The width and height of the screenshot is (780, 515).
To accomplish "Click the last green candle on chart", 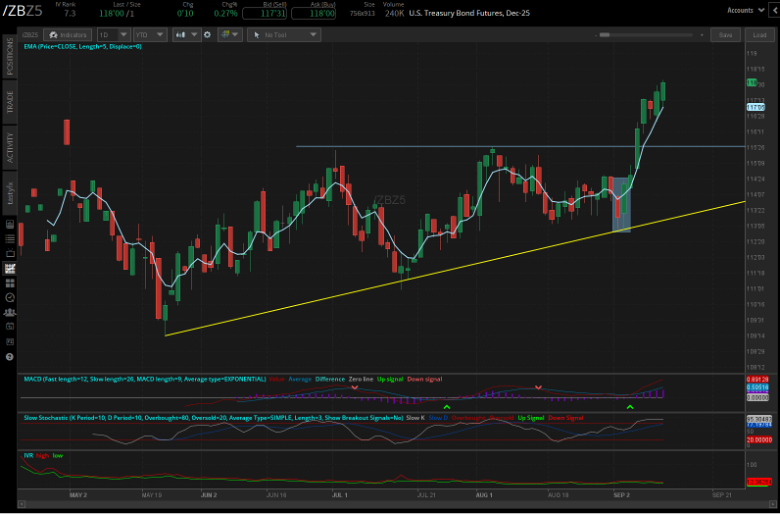I will click(x=663, y=92).
